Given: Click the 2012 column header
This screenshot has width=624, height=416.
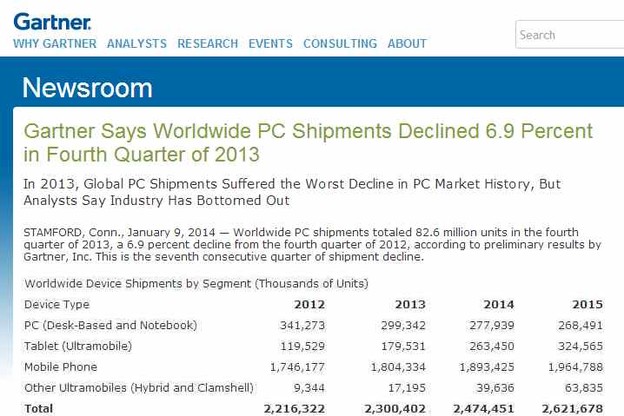Looking at the screenshot, I should pos(309,304).
